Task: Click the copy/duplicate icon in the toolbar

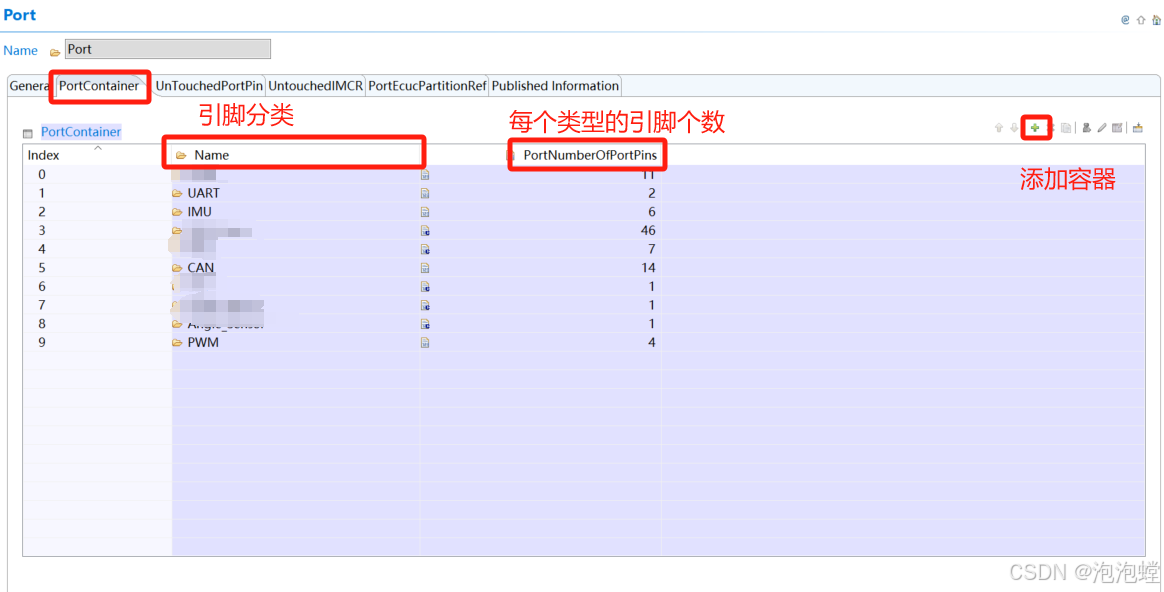Action: pos(1065,128)
